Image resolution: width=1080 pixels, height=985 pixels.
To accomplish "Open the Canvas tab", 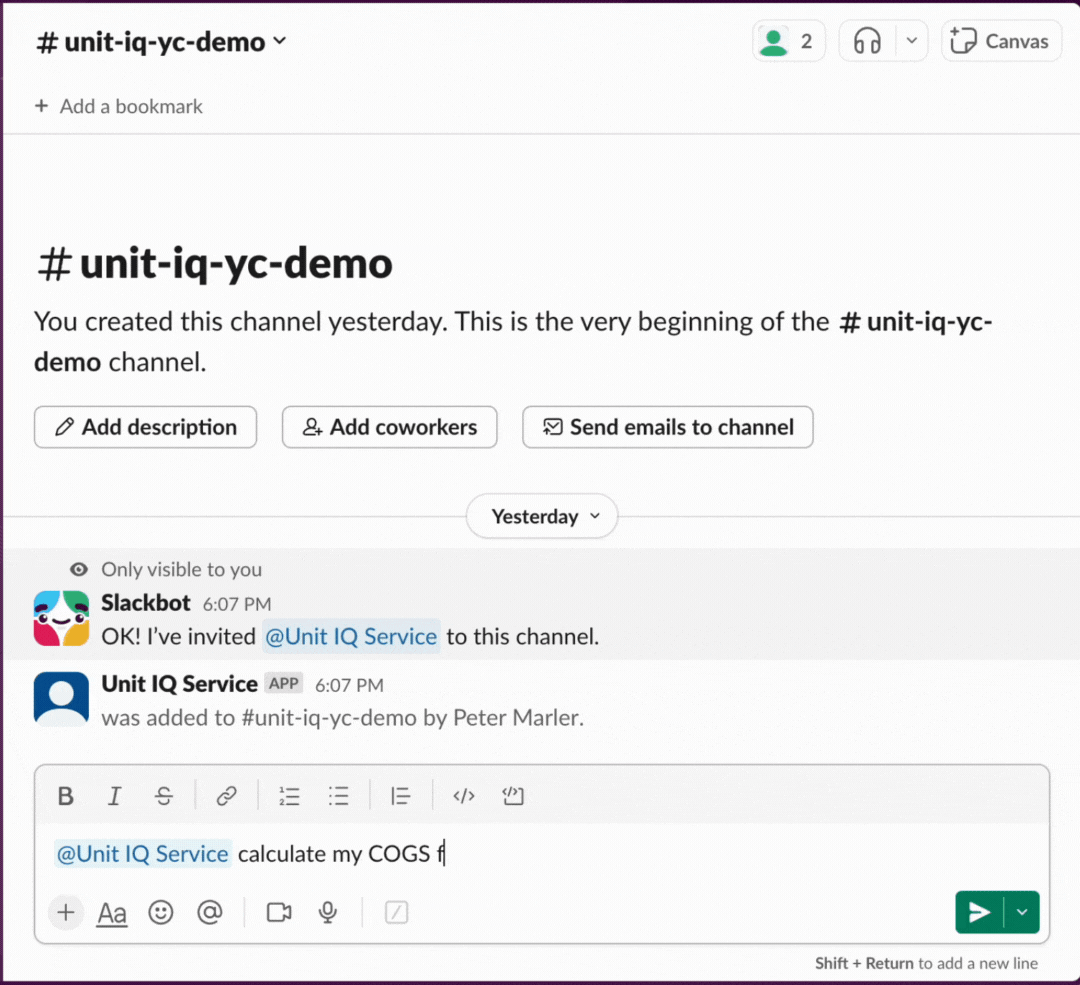I will [1001, 42].
